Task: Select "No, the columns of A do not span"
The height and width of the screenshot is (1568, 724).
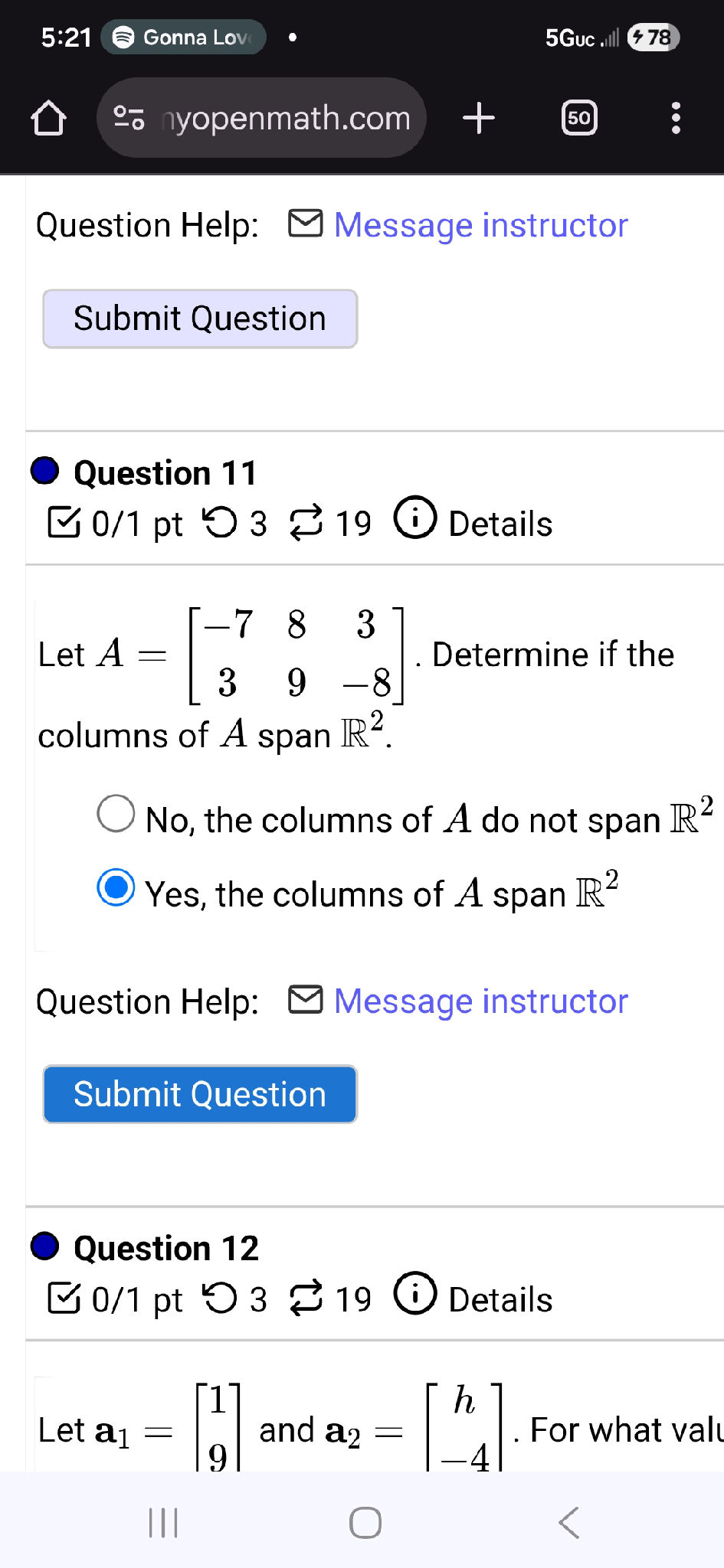Action: pyautogui.click(x=116, y=813)
